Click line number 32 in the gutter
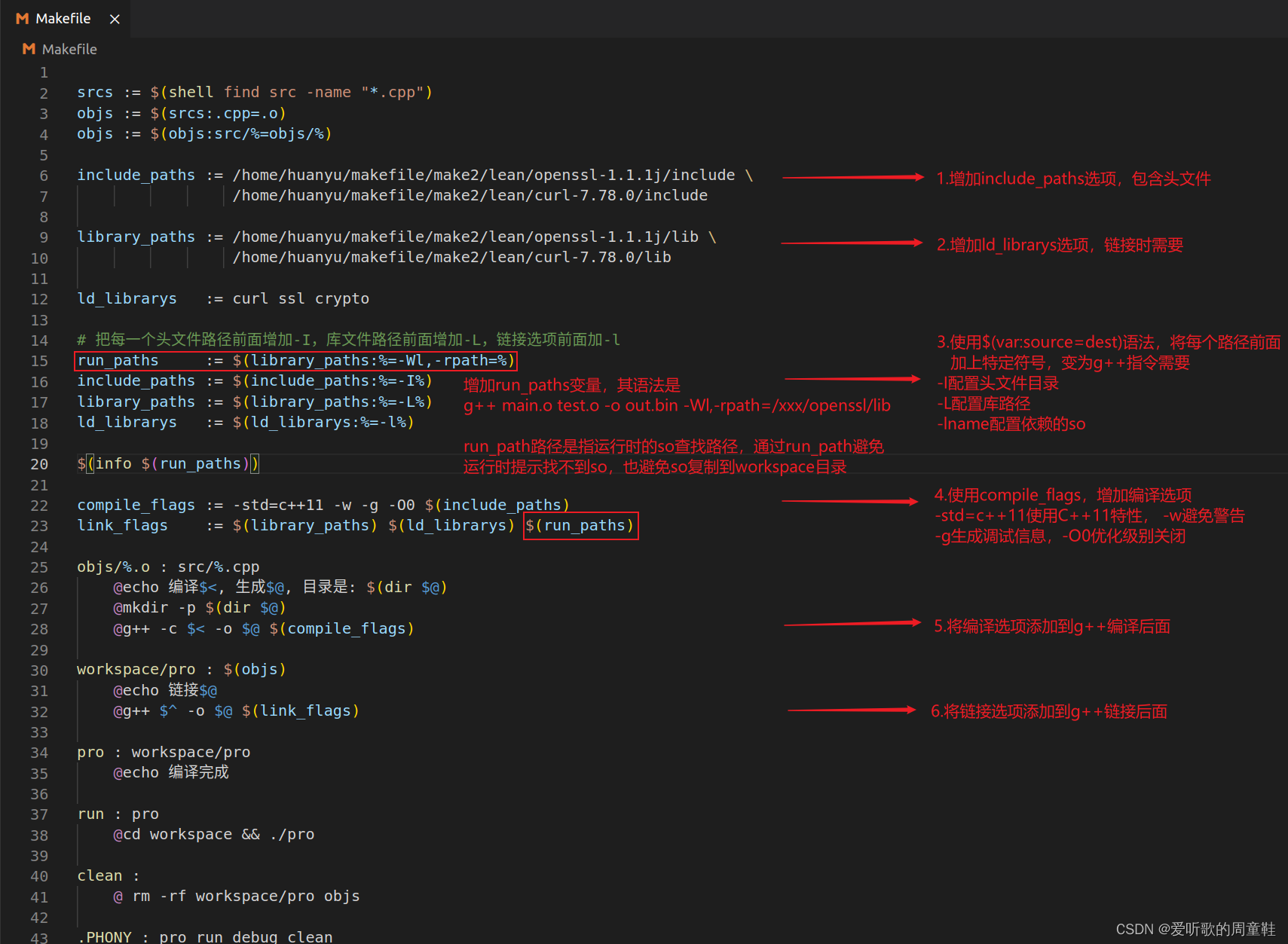 [39, 712]
